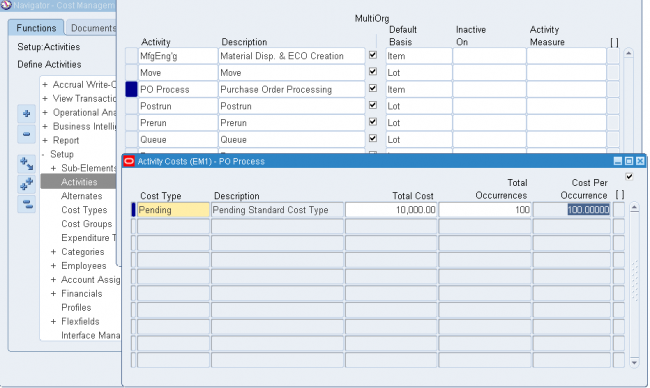The image size is (650, 388).
Task: Expand the Account Assignments tree node
Action: point(53,279)
